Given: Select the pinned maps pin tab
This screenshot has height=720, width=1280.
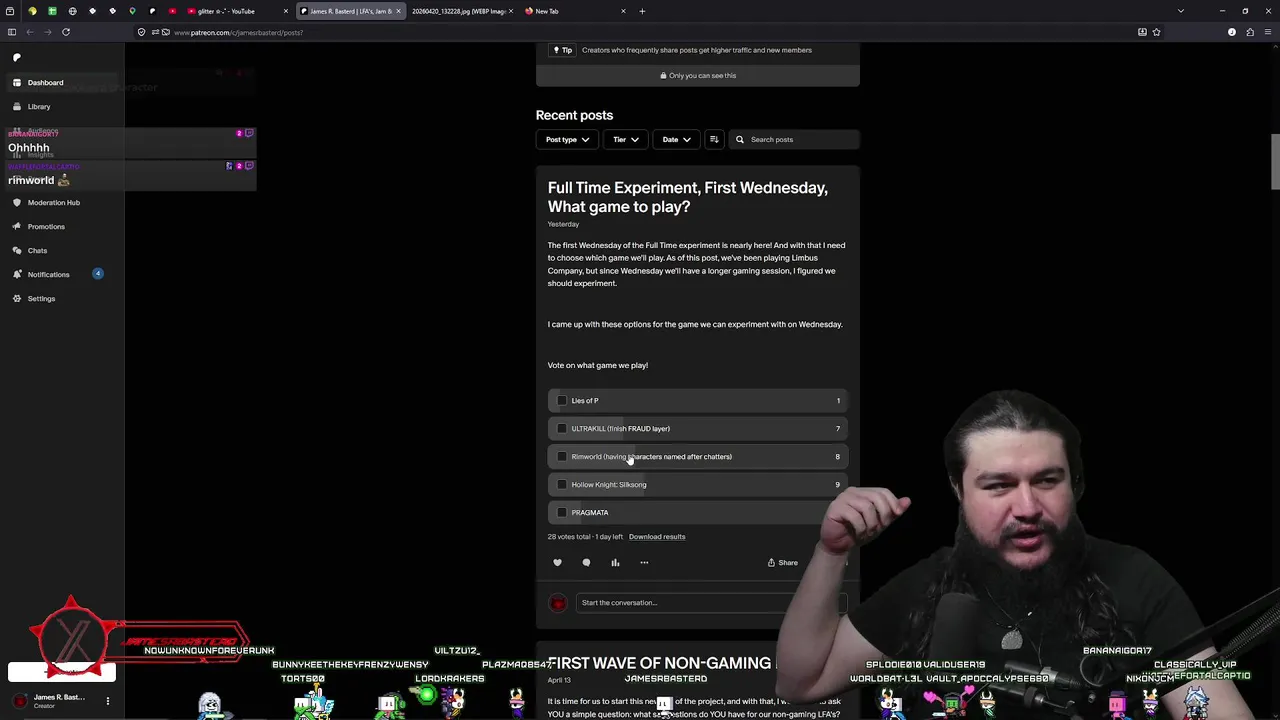Looking at the screenshot, I should pos(132,11).
